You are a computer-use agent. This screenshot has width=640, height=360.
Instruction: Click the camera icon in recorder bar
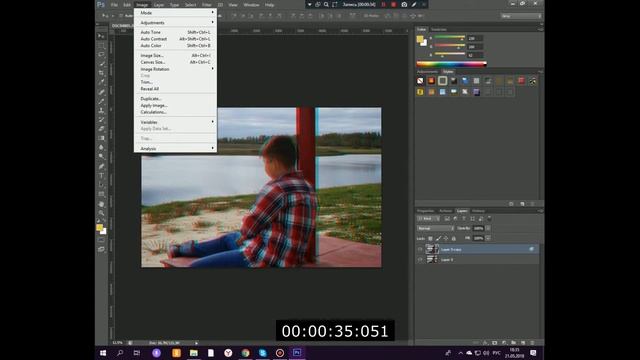(404, 4)
